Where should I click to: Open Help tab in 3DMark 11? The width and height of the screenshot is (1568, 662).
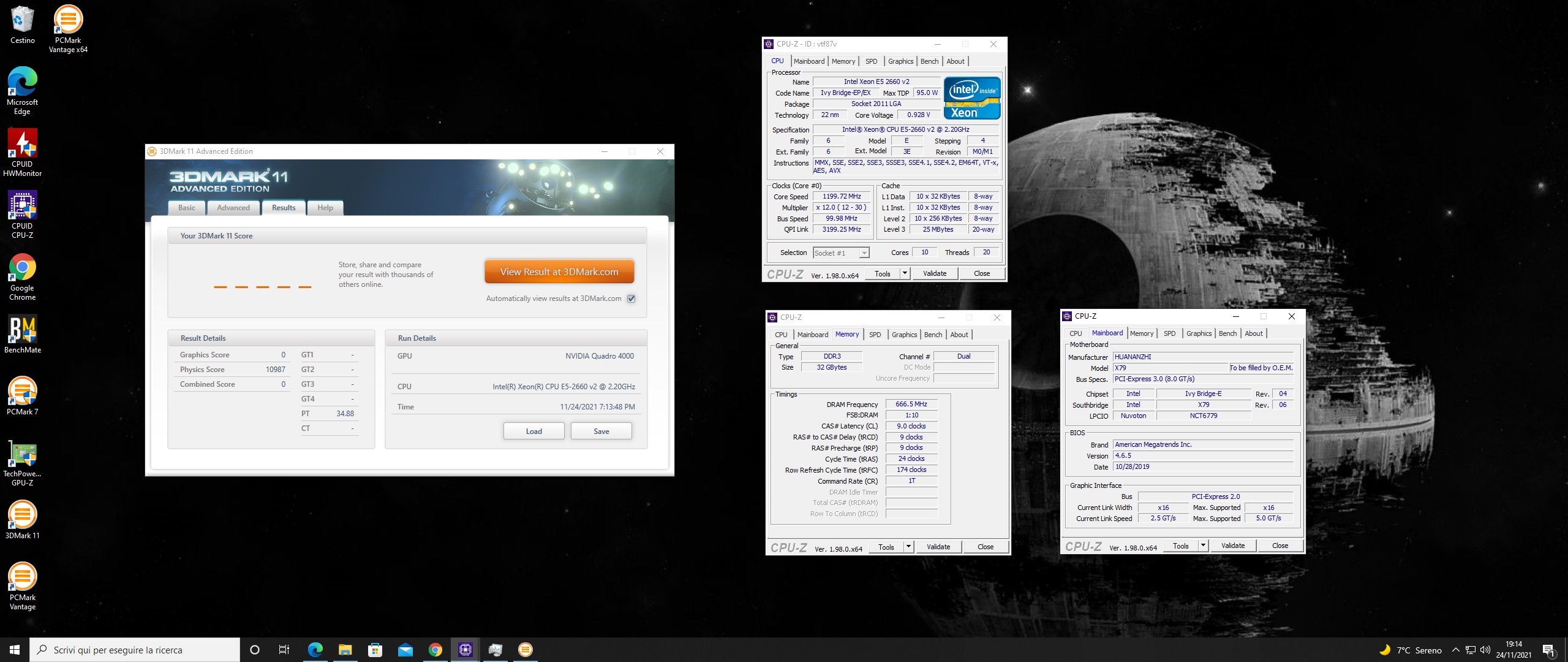325,208
